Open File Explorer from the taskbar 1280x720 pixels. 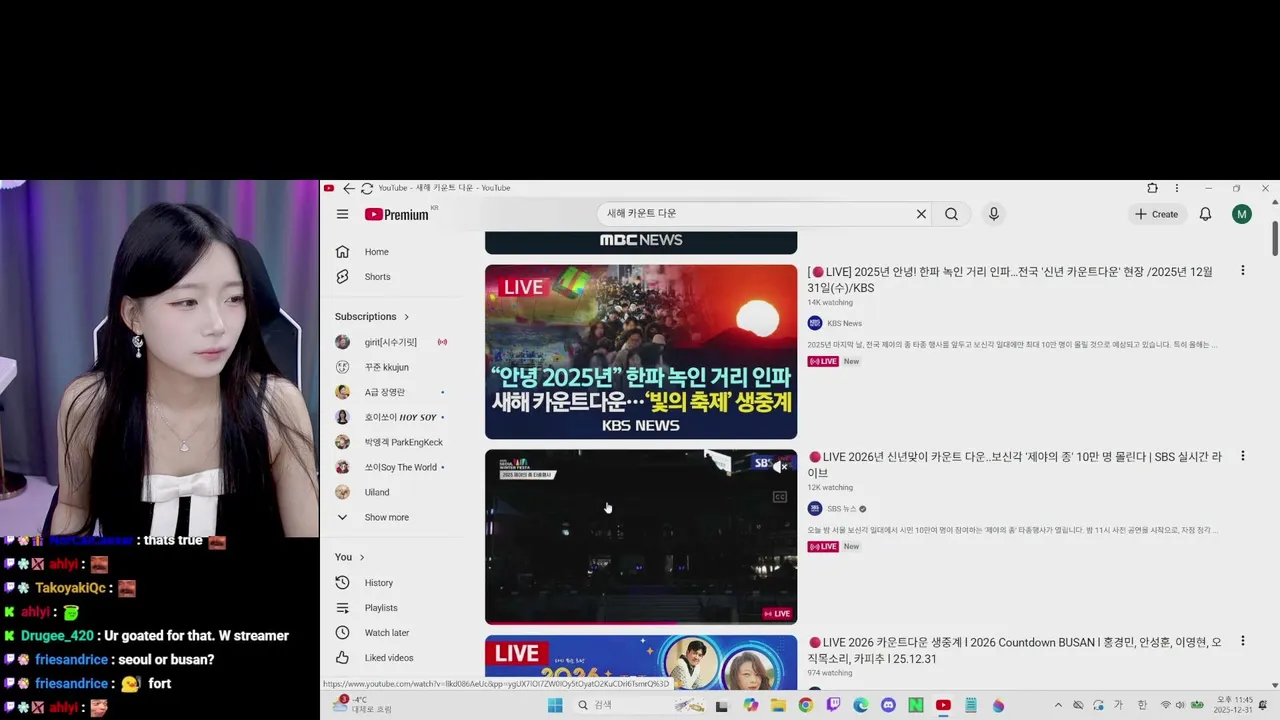pos(778,705)
